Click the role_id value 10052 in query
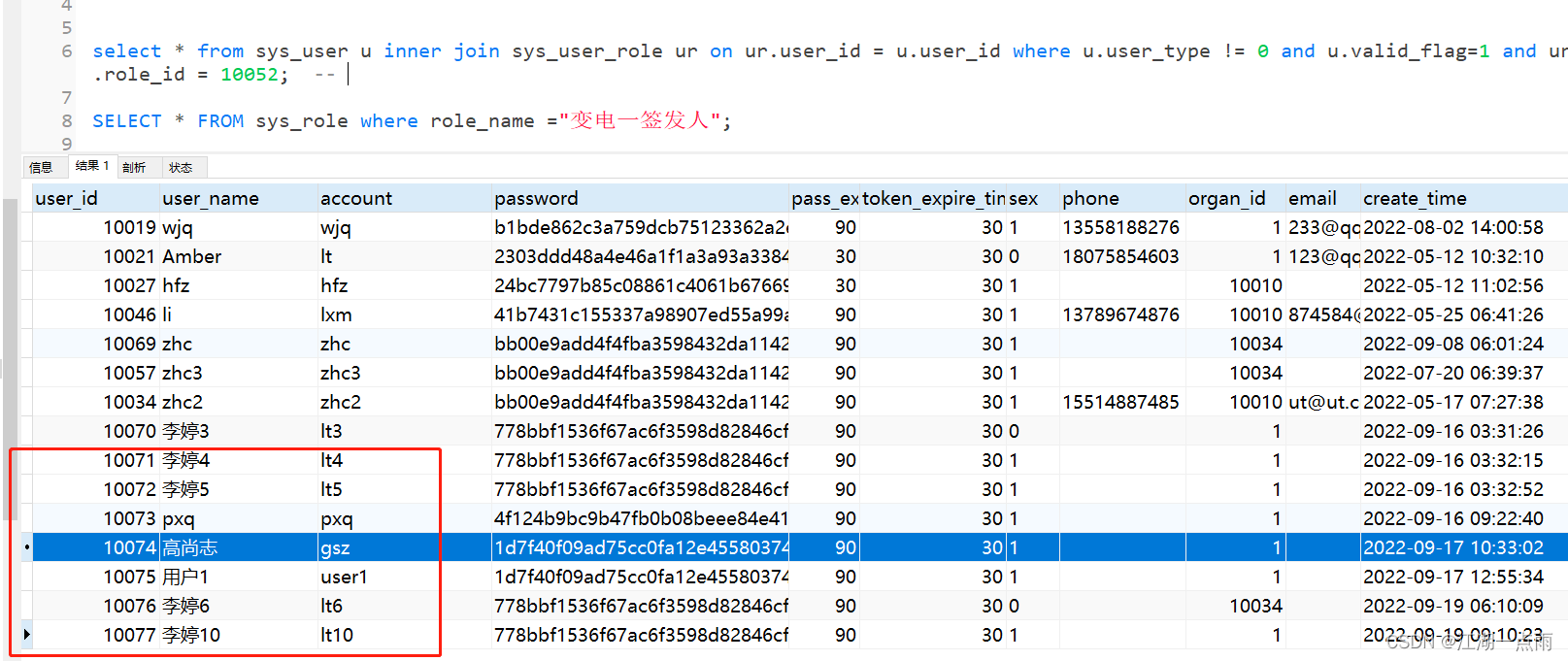Screen dimensions: 1568x661 click(249, 75)
